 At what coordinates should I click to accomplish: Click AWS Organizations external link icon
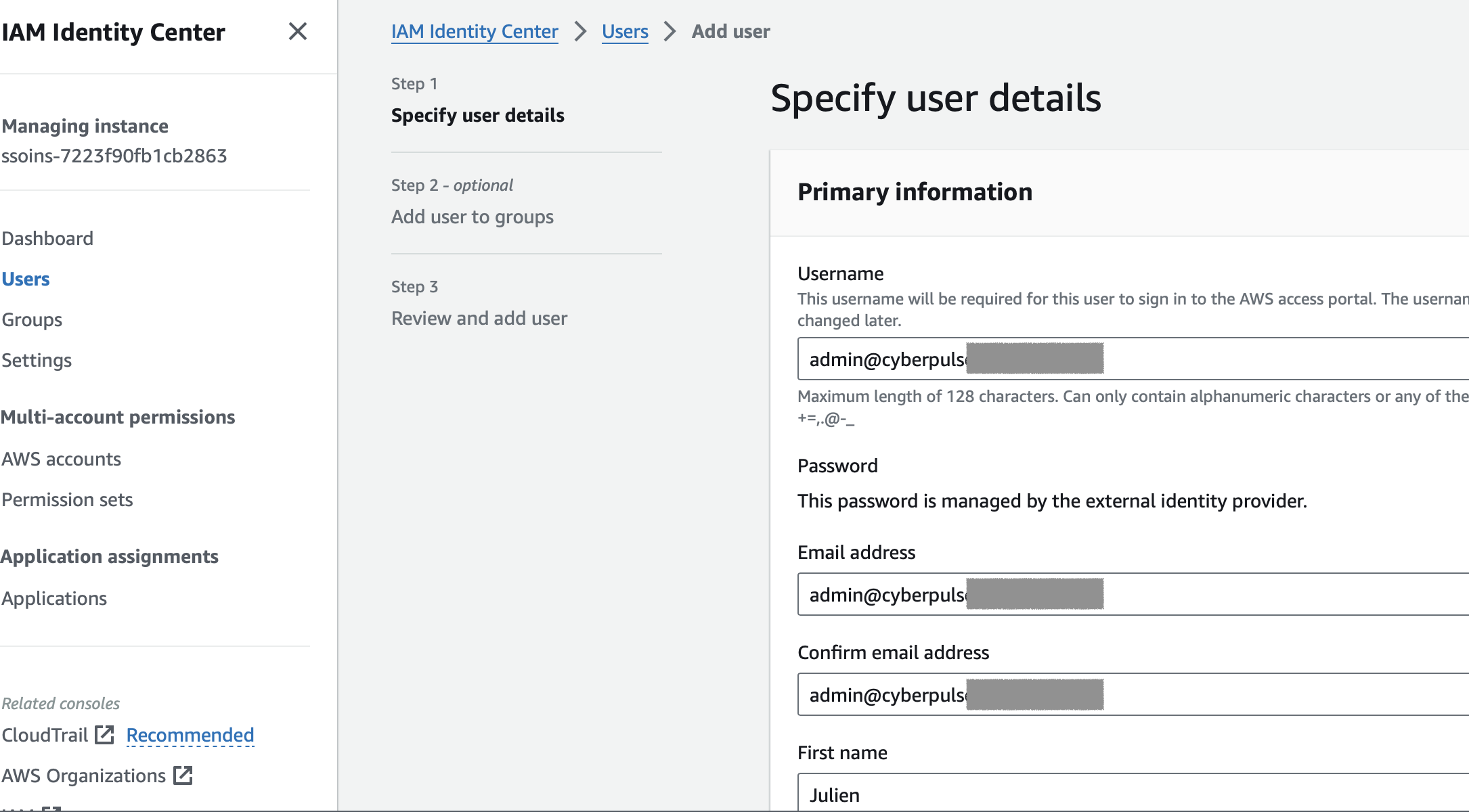click(183, 775)
